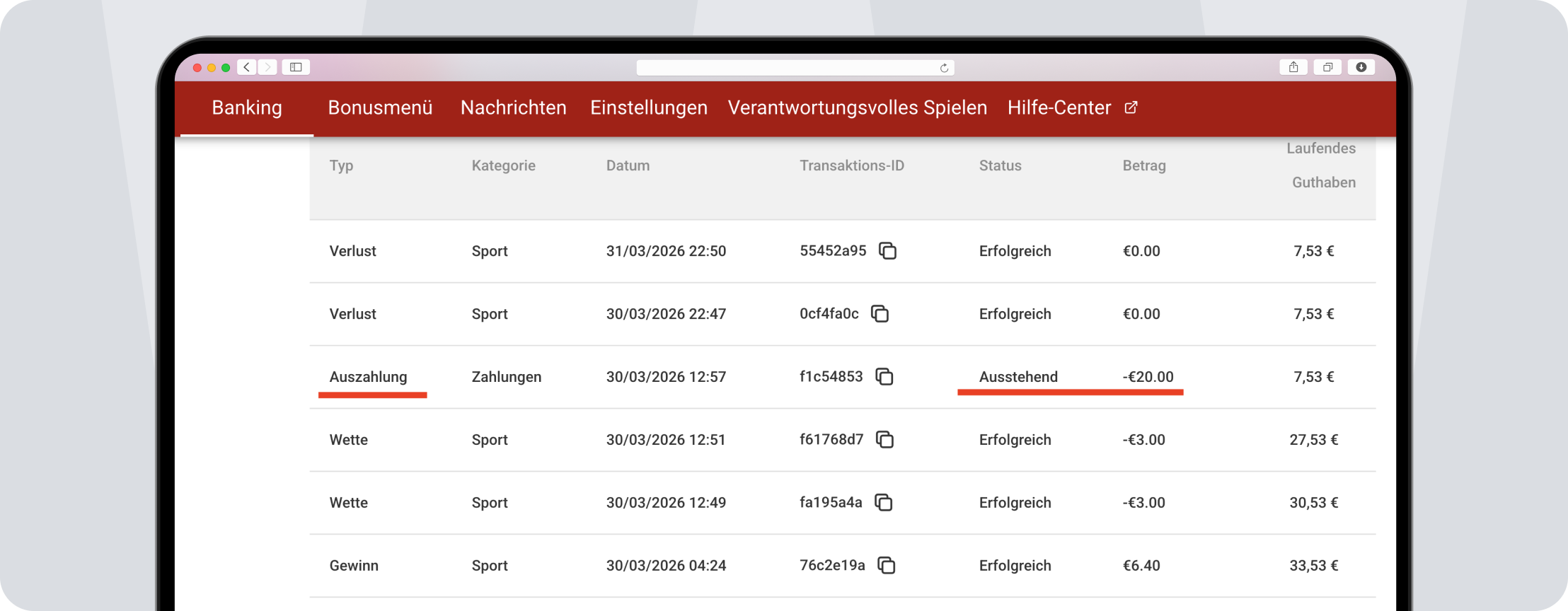The height and width of the screenshot is (611, 1568).
Task: Copy transaction ID 0cf4fa0c
Action: click(x=880, y=314)
